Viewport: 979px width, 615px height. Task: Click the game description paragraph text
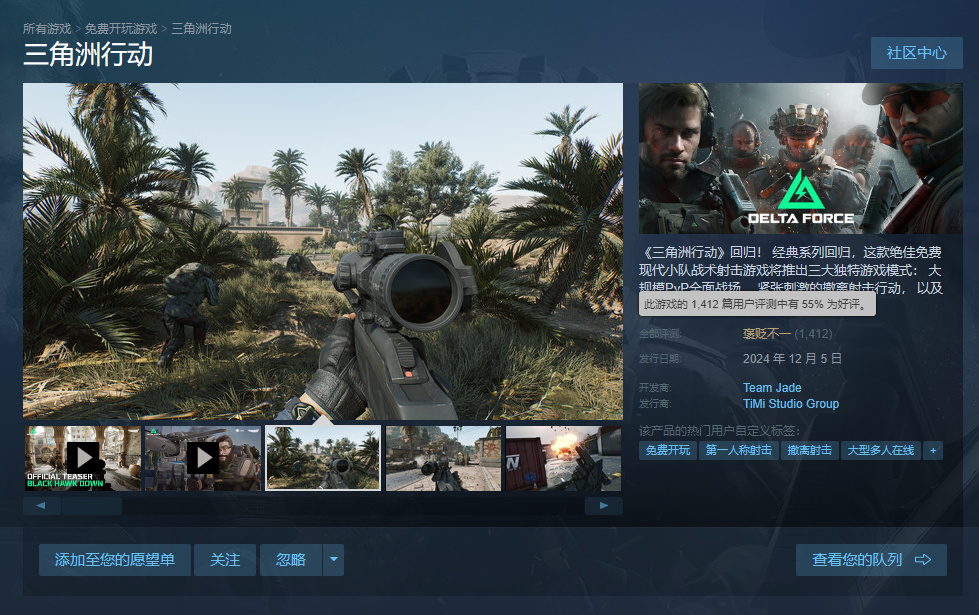pyautogui.click(x=790, y=270)
